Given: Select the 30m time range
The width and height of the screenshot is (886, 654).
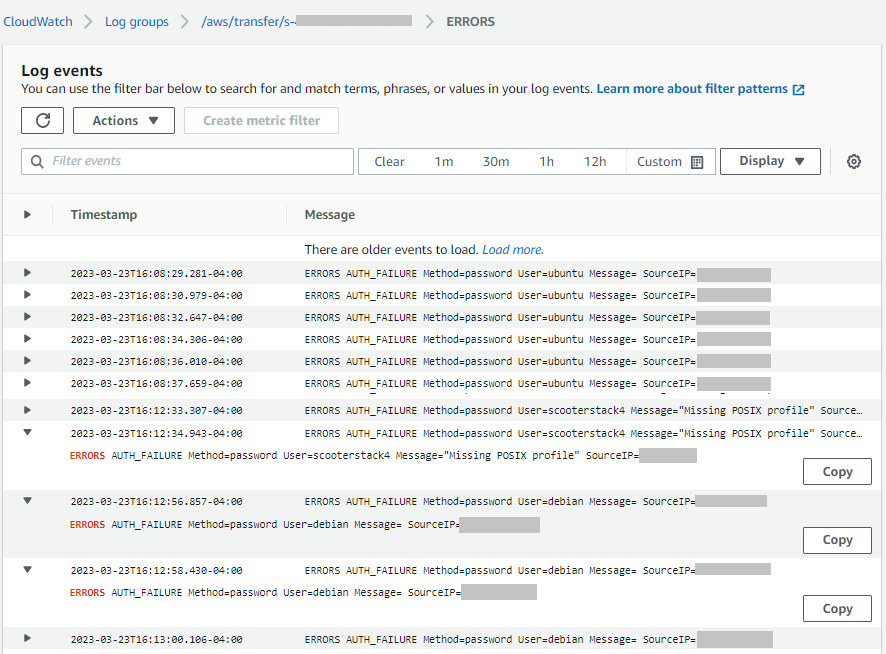Looking at the screenshot, I should (x=496, y=160).
